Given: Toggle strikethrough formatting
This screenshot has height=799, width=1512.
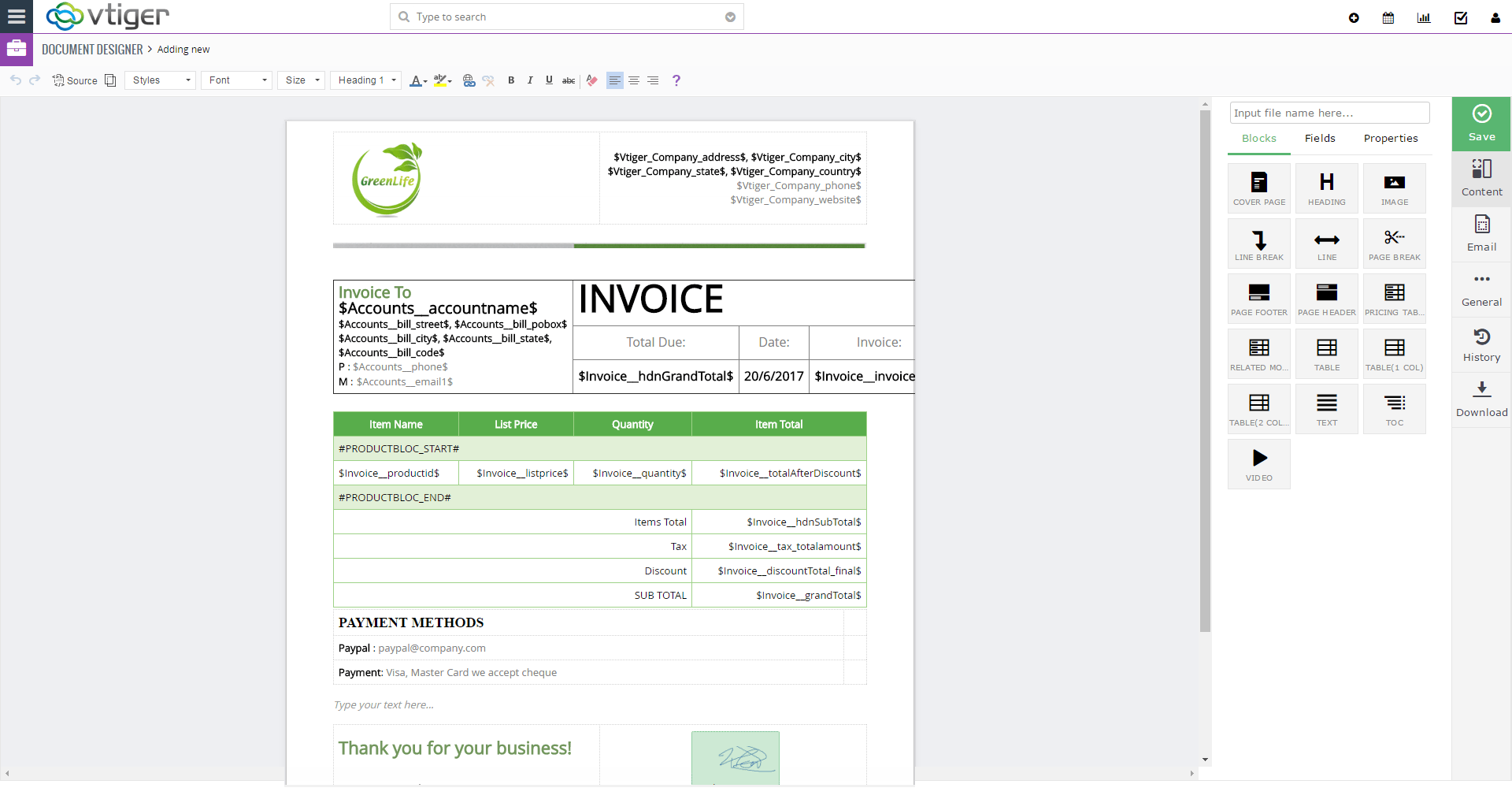Looking at the screenshot, I should pyautogui.click(x=568, y=80).
